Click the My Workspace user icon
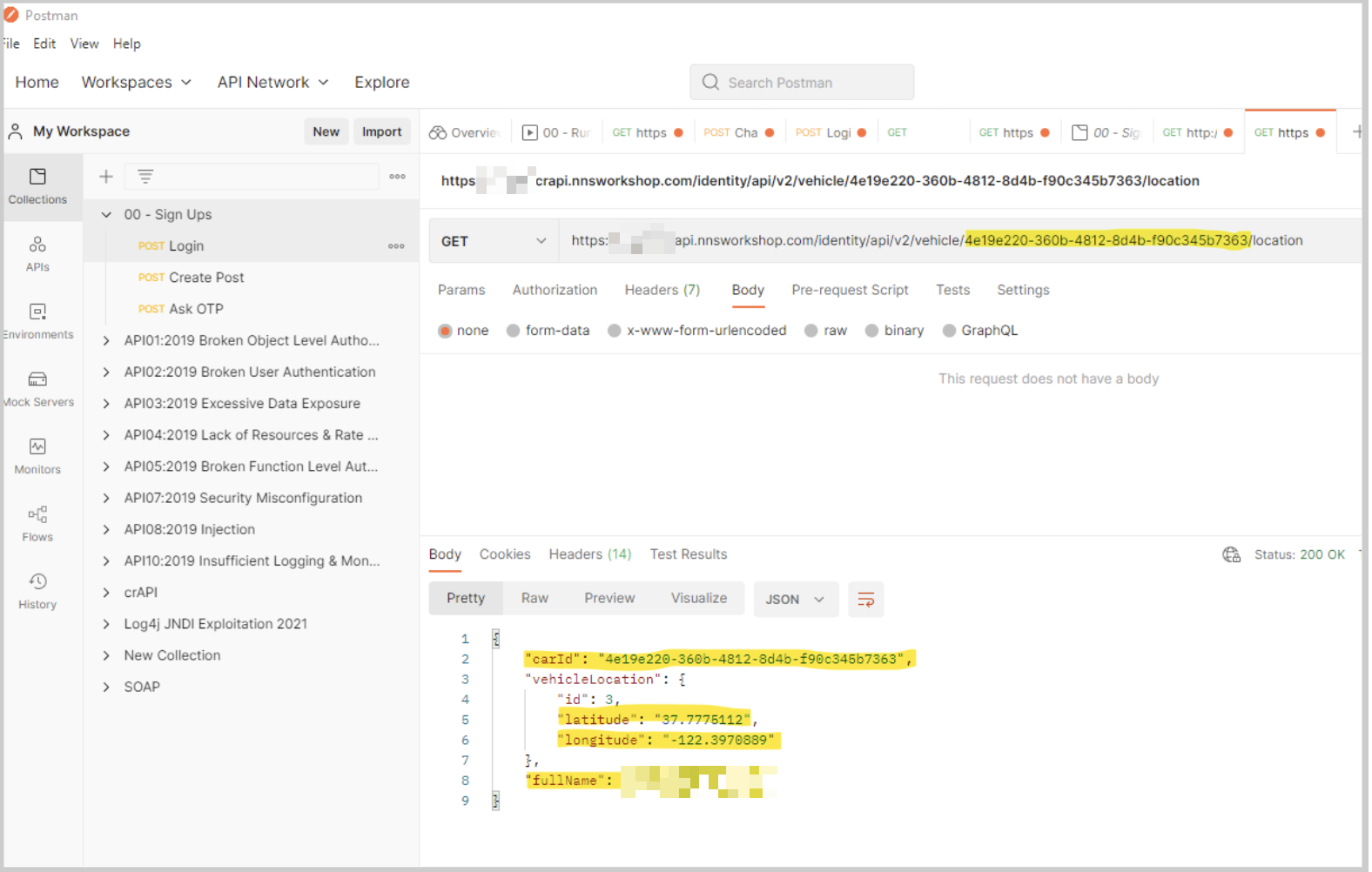1372x872 pixels. coord(16,131)
